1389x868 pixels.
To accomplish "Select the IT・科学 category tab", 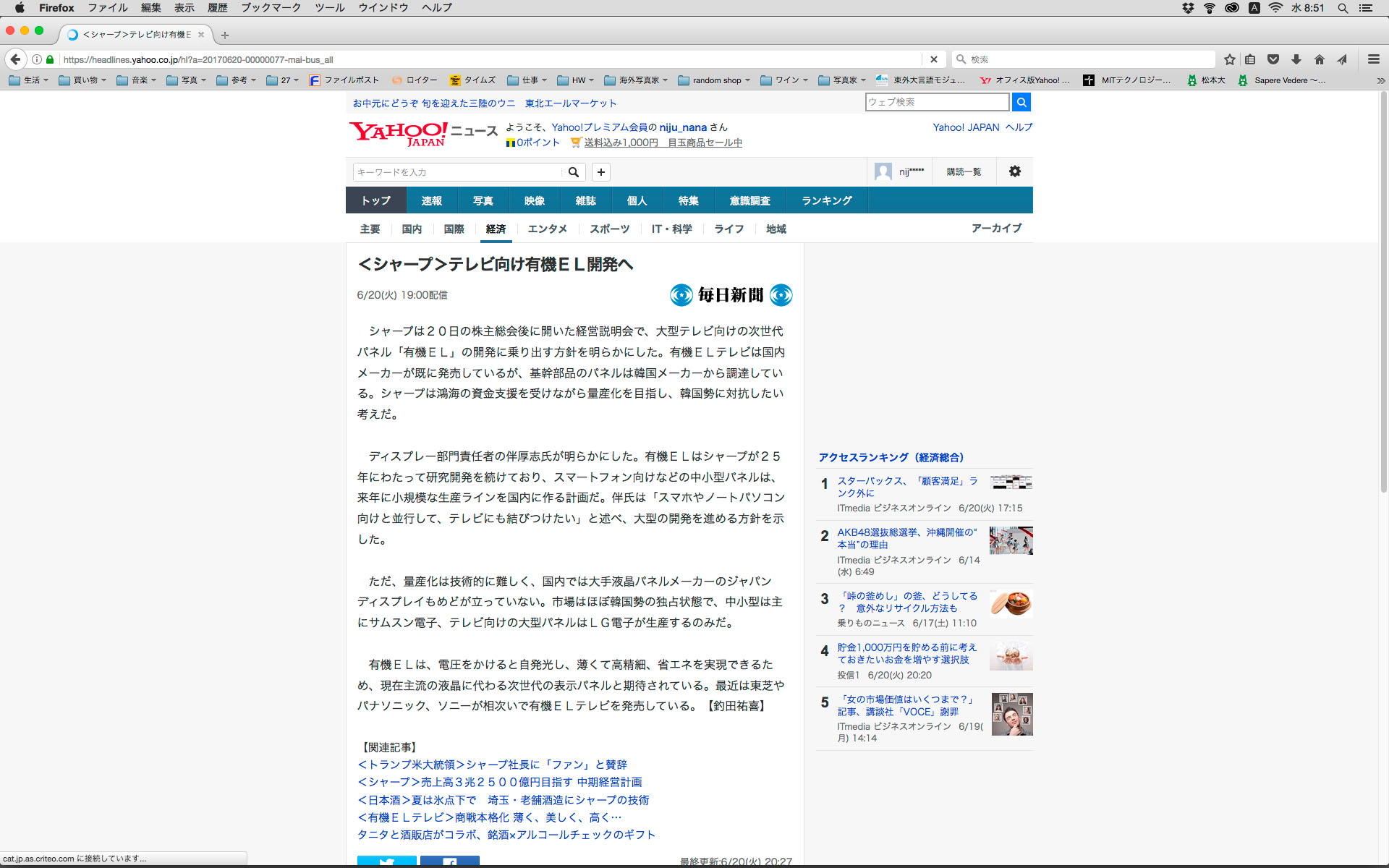I will coord(671,229).
